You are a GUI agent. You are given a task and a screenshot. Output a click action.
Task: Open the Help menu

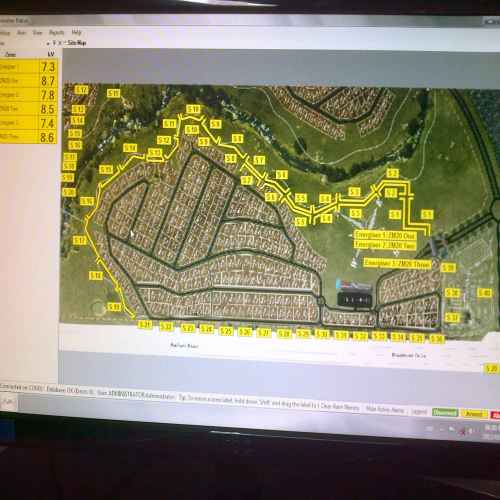pyautogui.click(x=76, y=32)
